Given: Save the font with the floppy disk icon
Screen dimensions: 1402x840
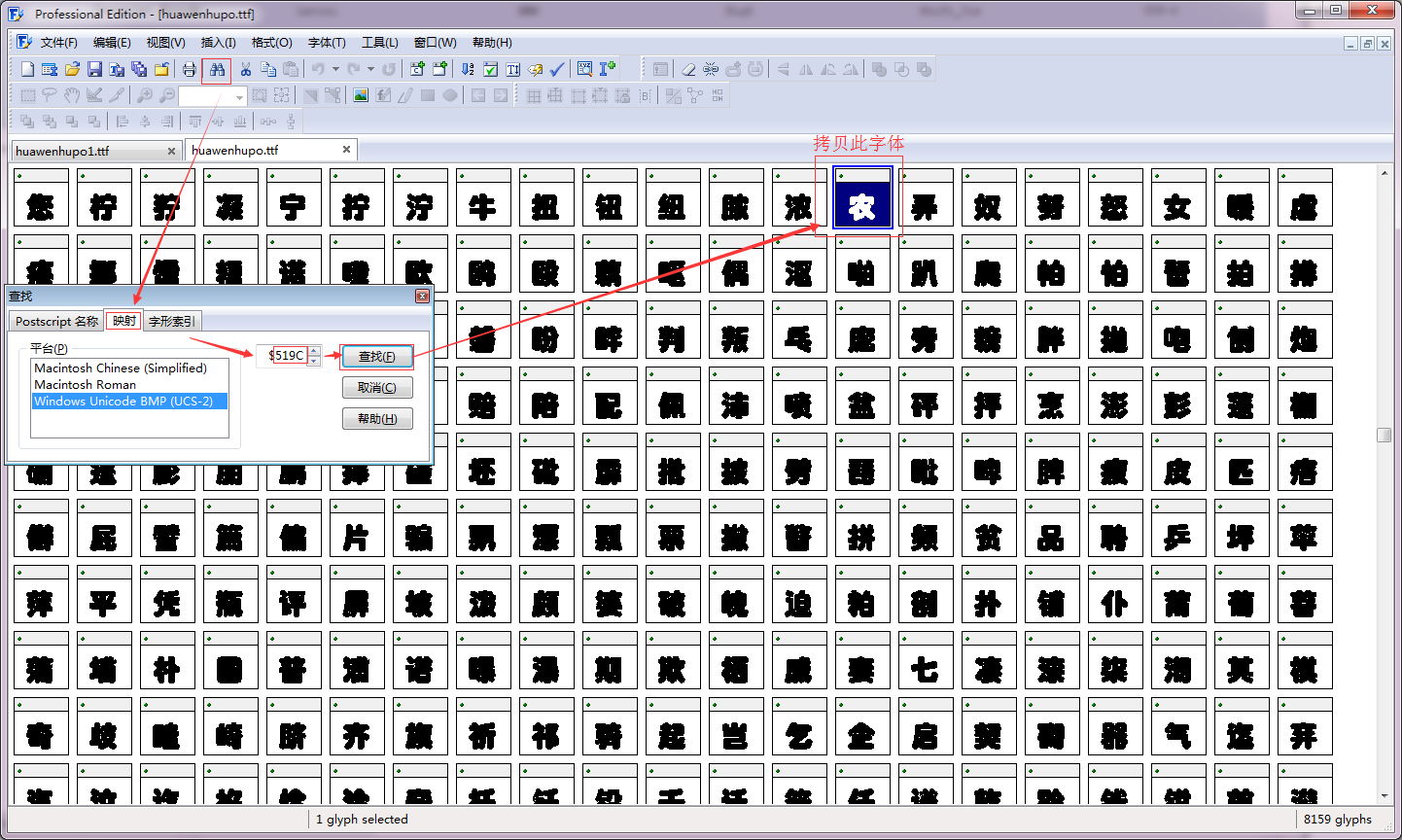Looking at the screenshot, I should coord(94,69).
